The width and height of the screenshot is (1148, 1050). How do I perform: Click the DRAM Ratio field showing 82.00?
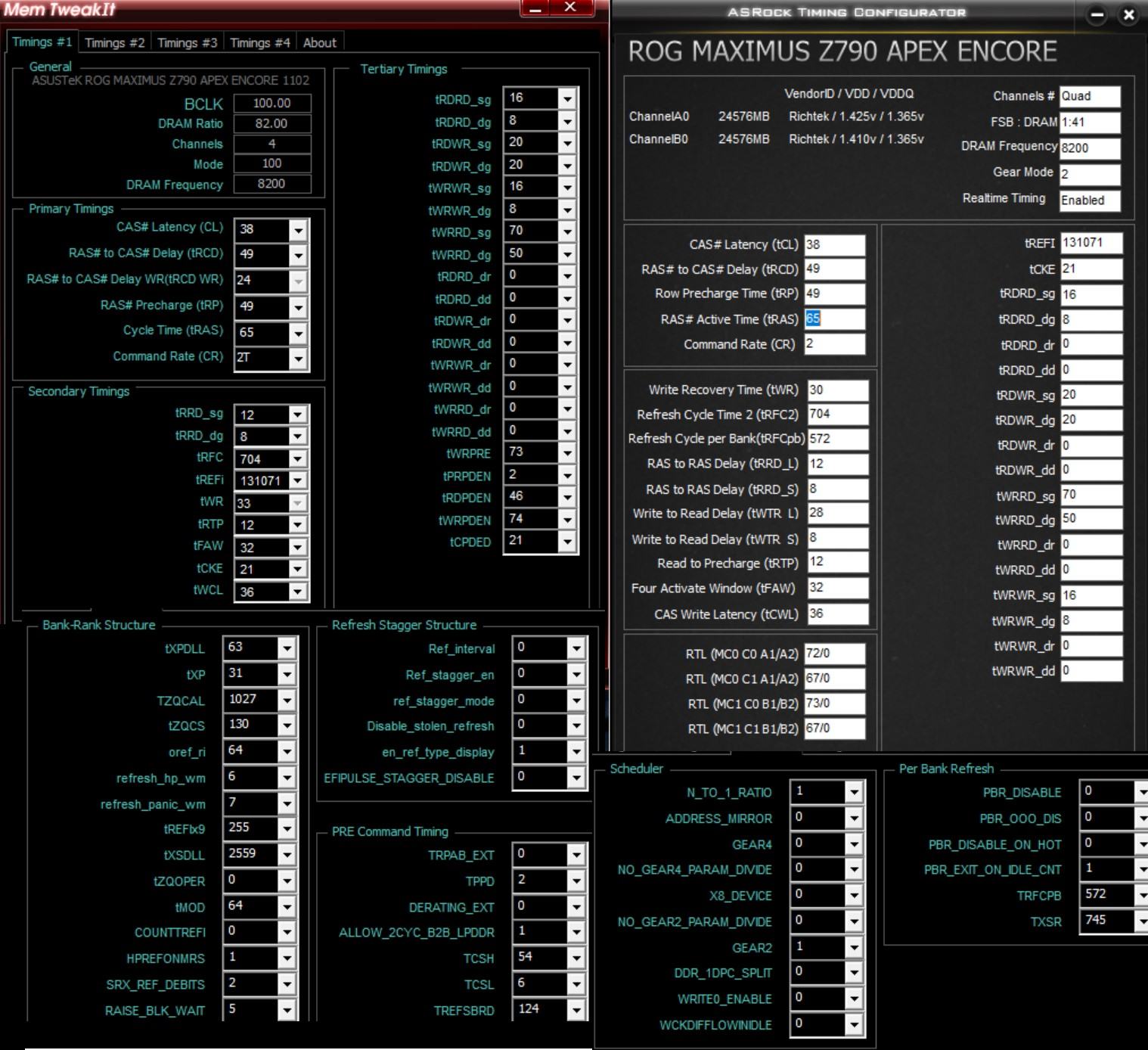[x=272, y=123]
